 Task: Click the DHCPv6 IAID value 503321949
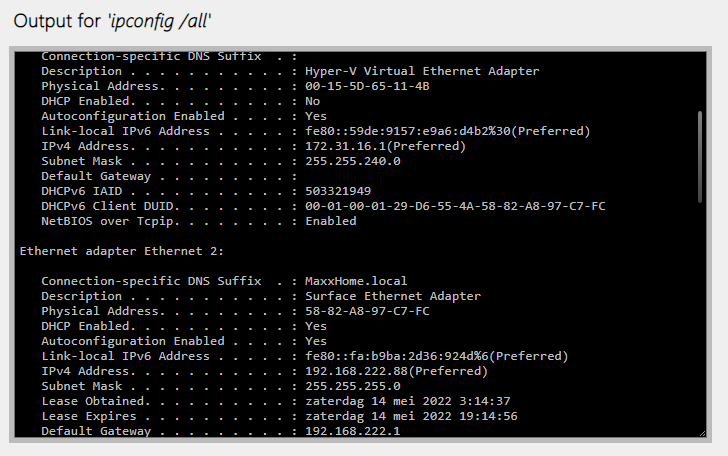coord(338,191)
